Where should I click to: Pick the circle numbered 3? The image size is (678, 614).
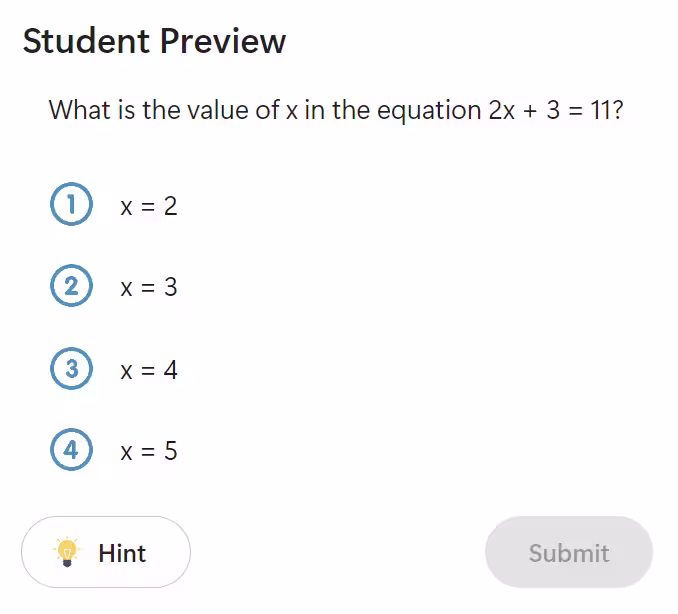[x=71, y=369]
